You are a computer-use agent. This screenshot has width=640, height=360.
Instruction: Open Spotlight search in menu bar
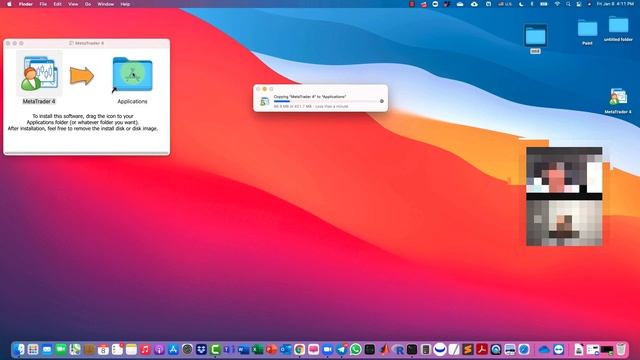[x=568, y=4]
